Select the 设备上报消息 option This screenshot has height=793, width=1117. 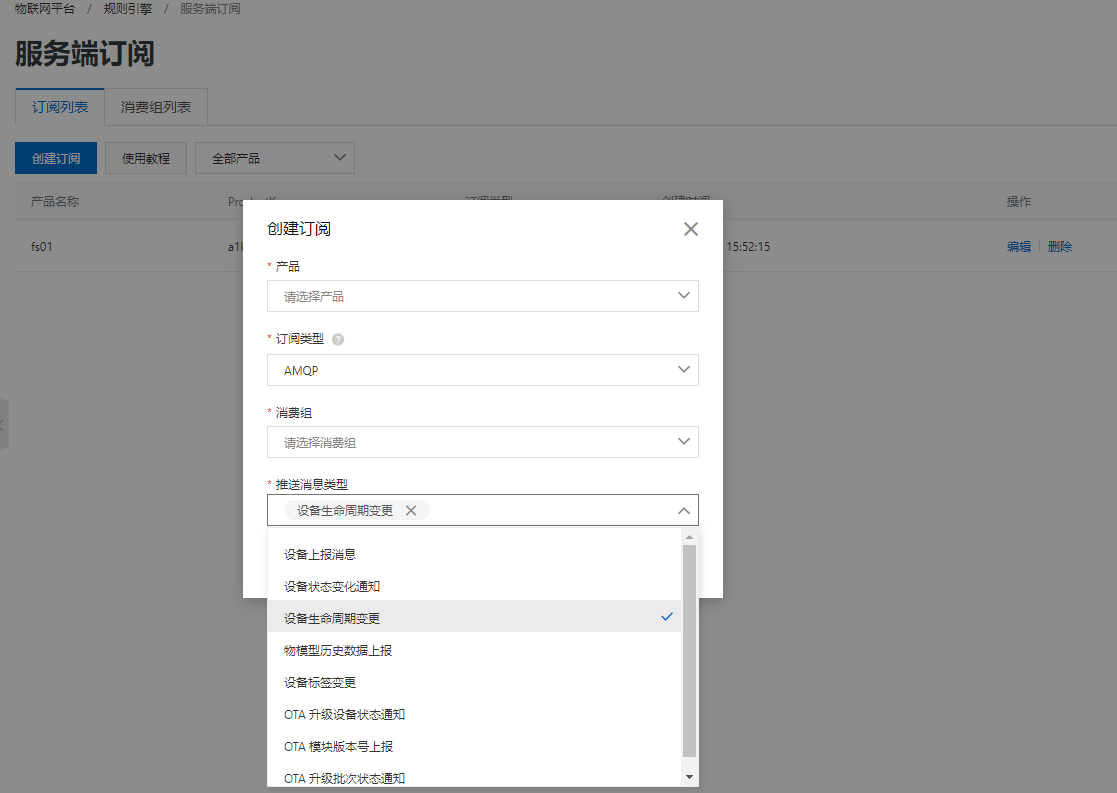pyautogui.click(x=474, y=554)
